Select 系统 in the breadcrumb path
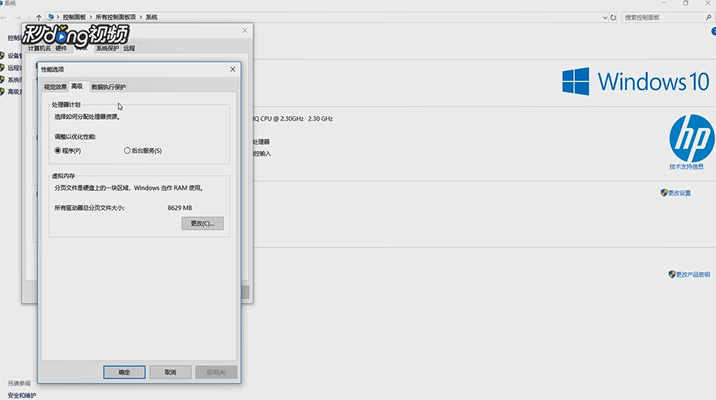This screenshot has height=400, width=716. 151,17
